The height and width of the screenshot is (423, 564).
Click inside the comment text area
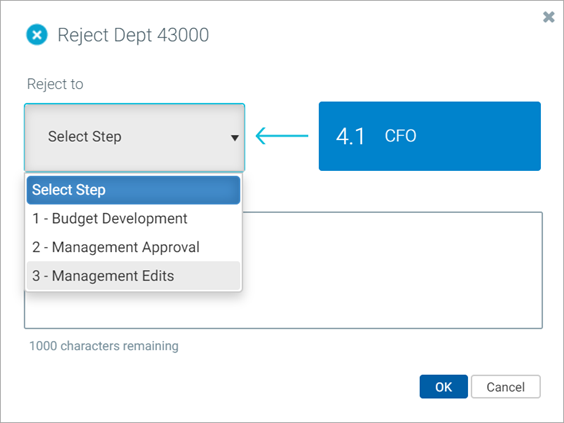tap(392, 270)
